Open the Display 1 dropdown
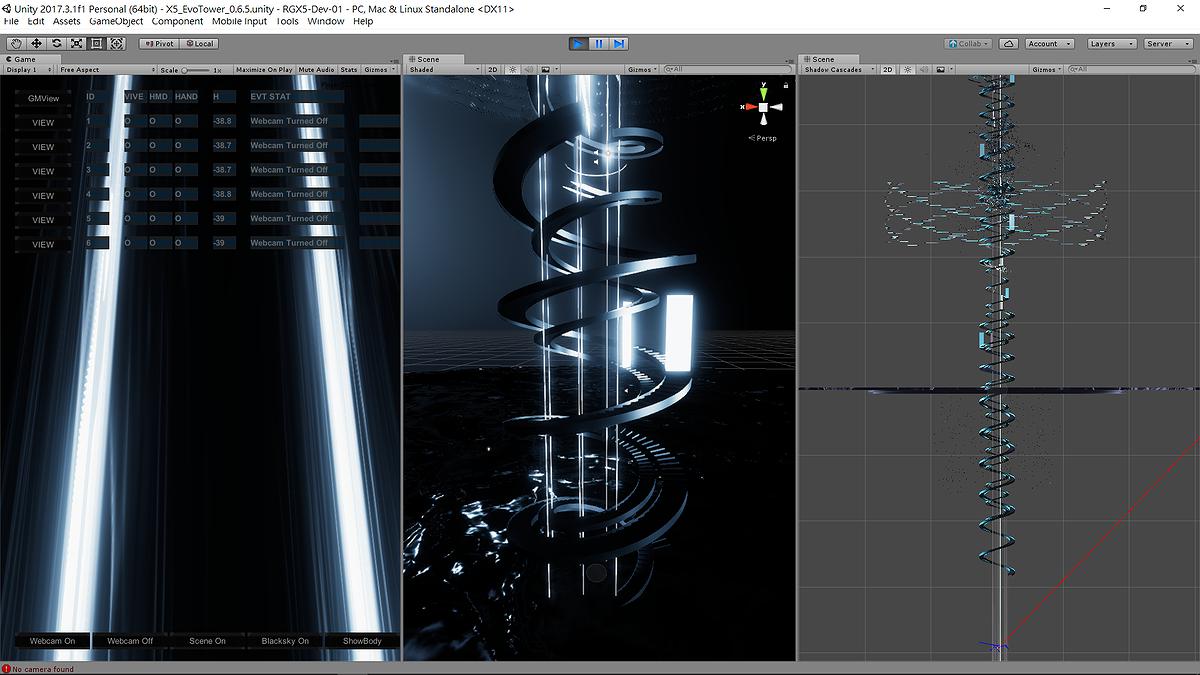Viewport: 1200px width, 675px height. 28,70
